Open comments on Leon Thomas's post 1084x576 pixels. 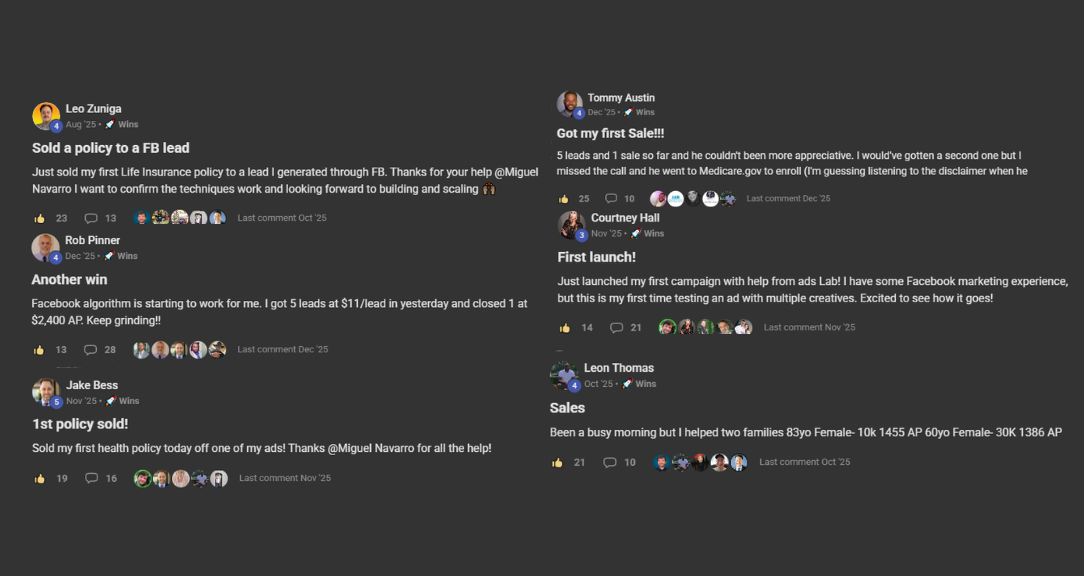tap(610, 463)
